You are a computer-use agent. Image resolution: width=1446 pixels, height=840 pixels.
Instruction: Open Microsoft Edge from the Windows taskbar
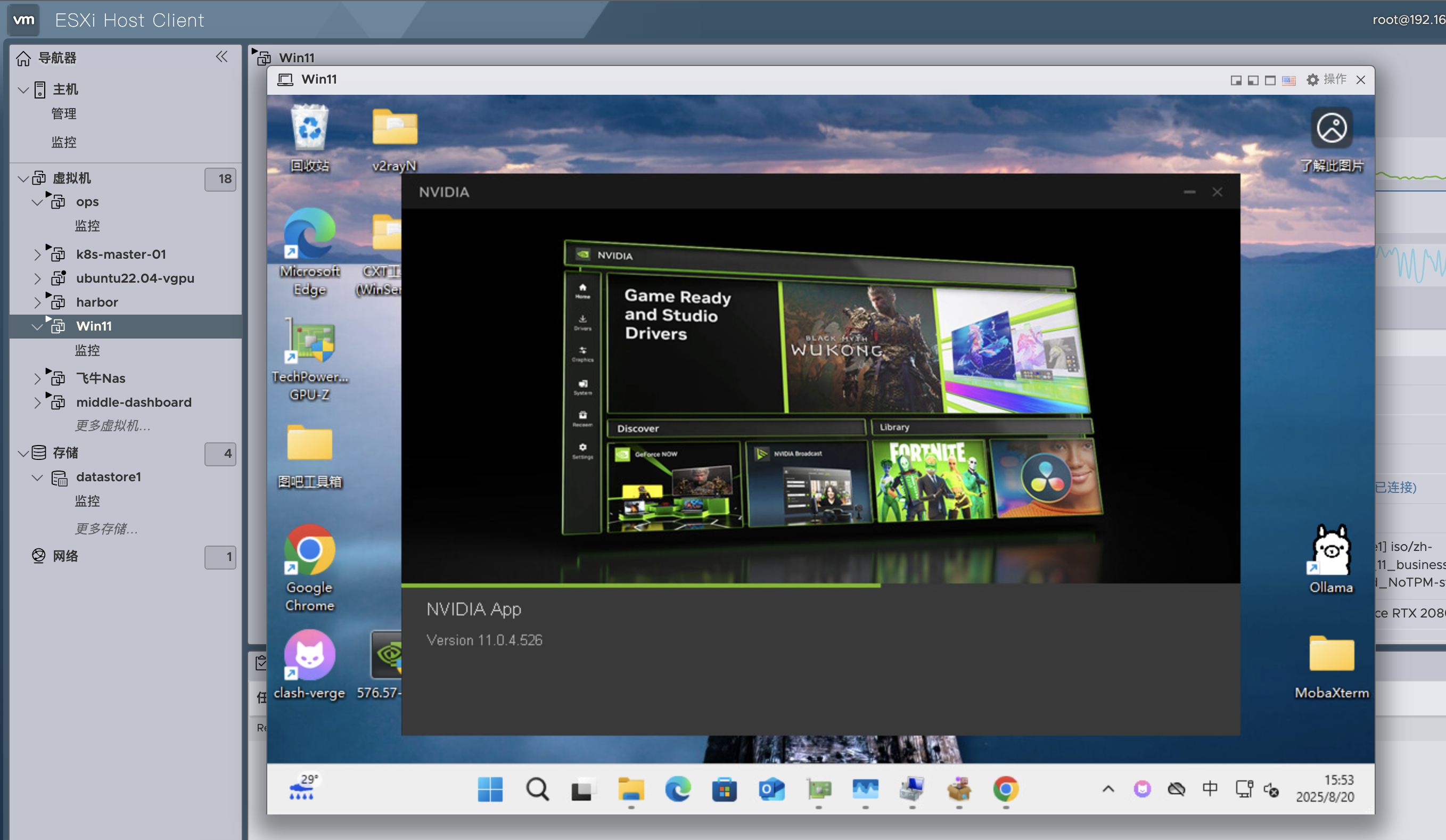click(x=678, y=789)
